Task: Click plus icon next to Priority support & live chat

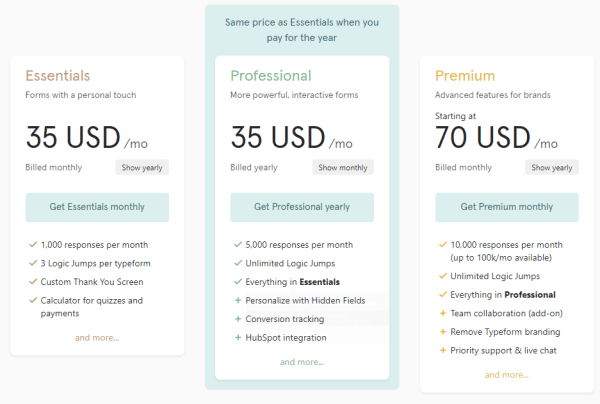Action: (443, 350)
